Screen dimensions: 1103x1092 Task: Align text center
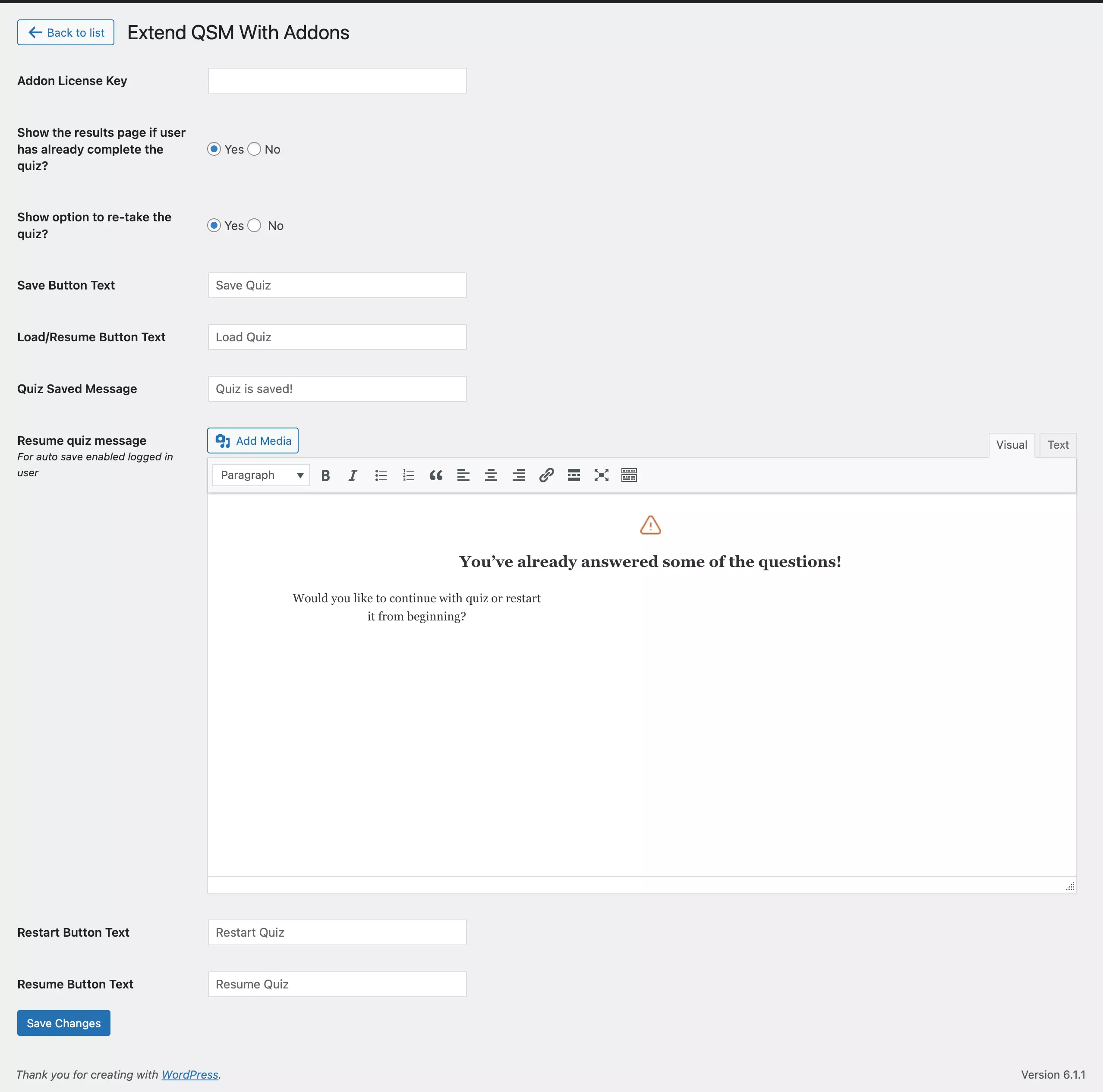click(x=491, y=475)
